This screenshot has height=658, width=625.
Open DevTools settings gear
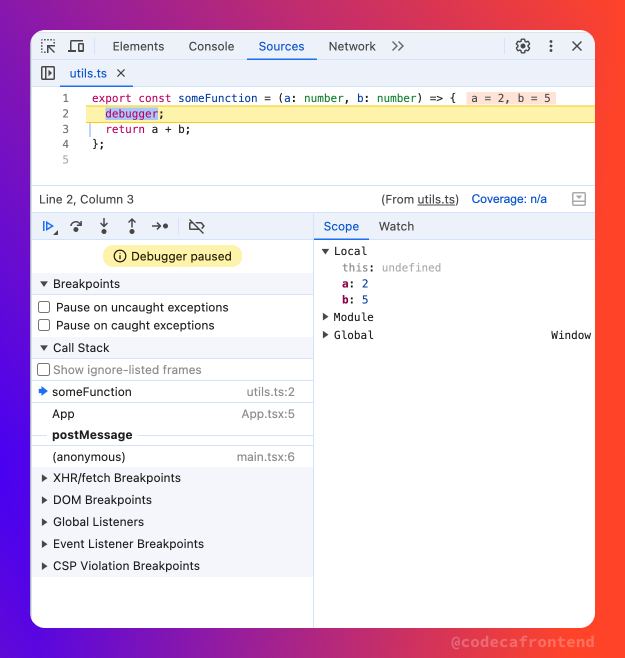523,46
